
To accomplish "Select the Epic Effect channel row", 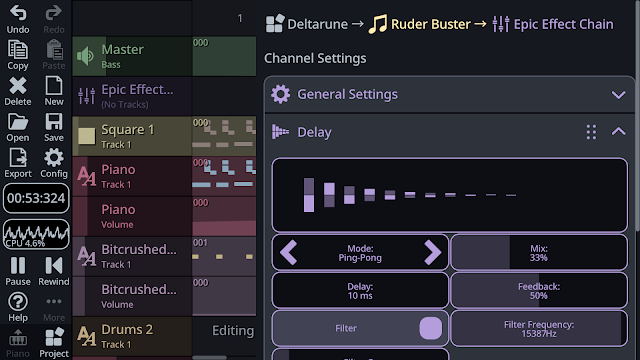I will tap(132, 96).
